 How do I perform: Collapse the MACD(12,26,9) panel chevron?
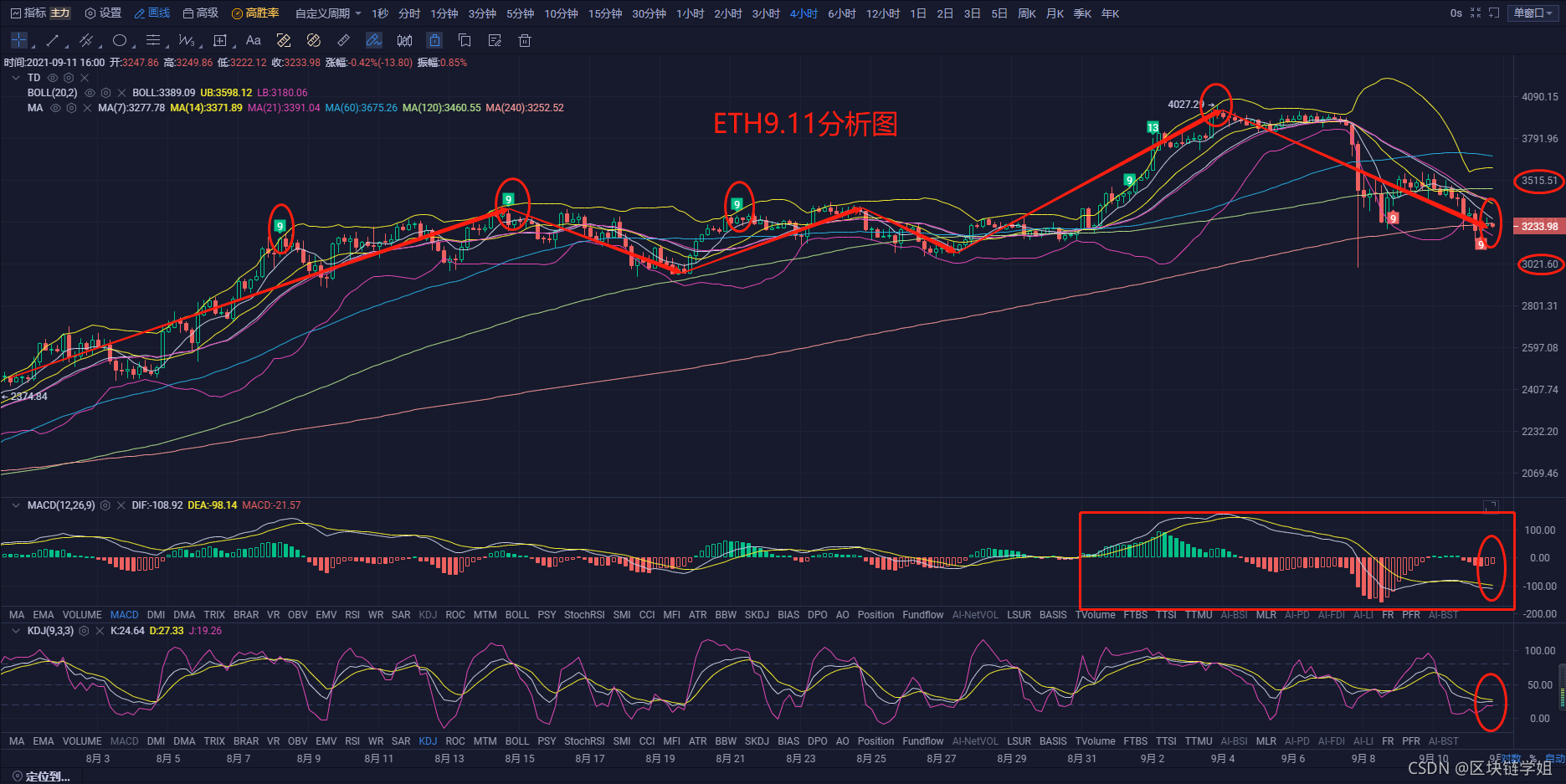coord(16,505)
